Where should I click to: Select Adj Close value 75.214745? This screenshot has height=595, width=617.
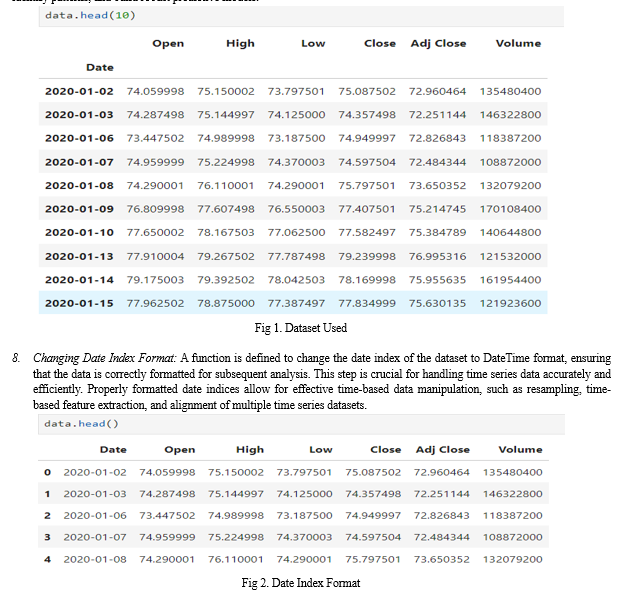[437, 209]
